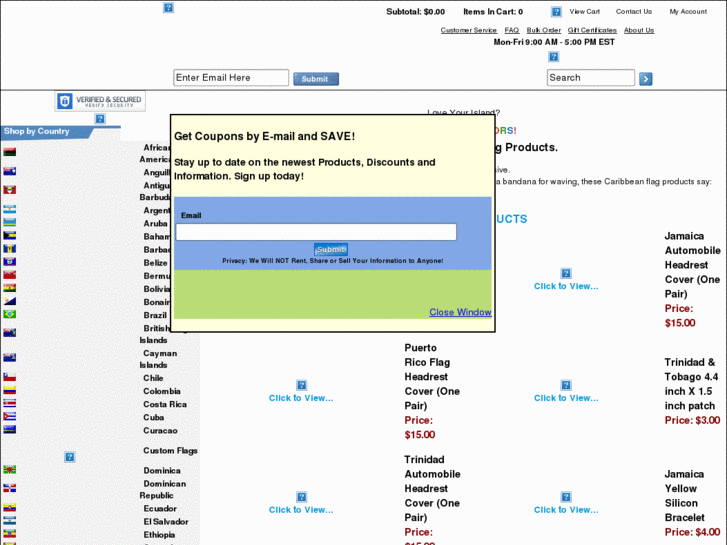Click the Argentina flag icon
Image resolution: width=727 pixels, height=545 pixels.
click(x=10, y=210)
